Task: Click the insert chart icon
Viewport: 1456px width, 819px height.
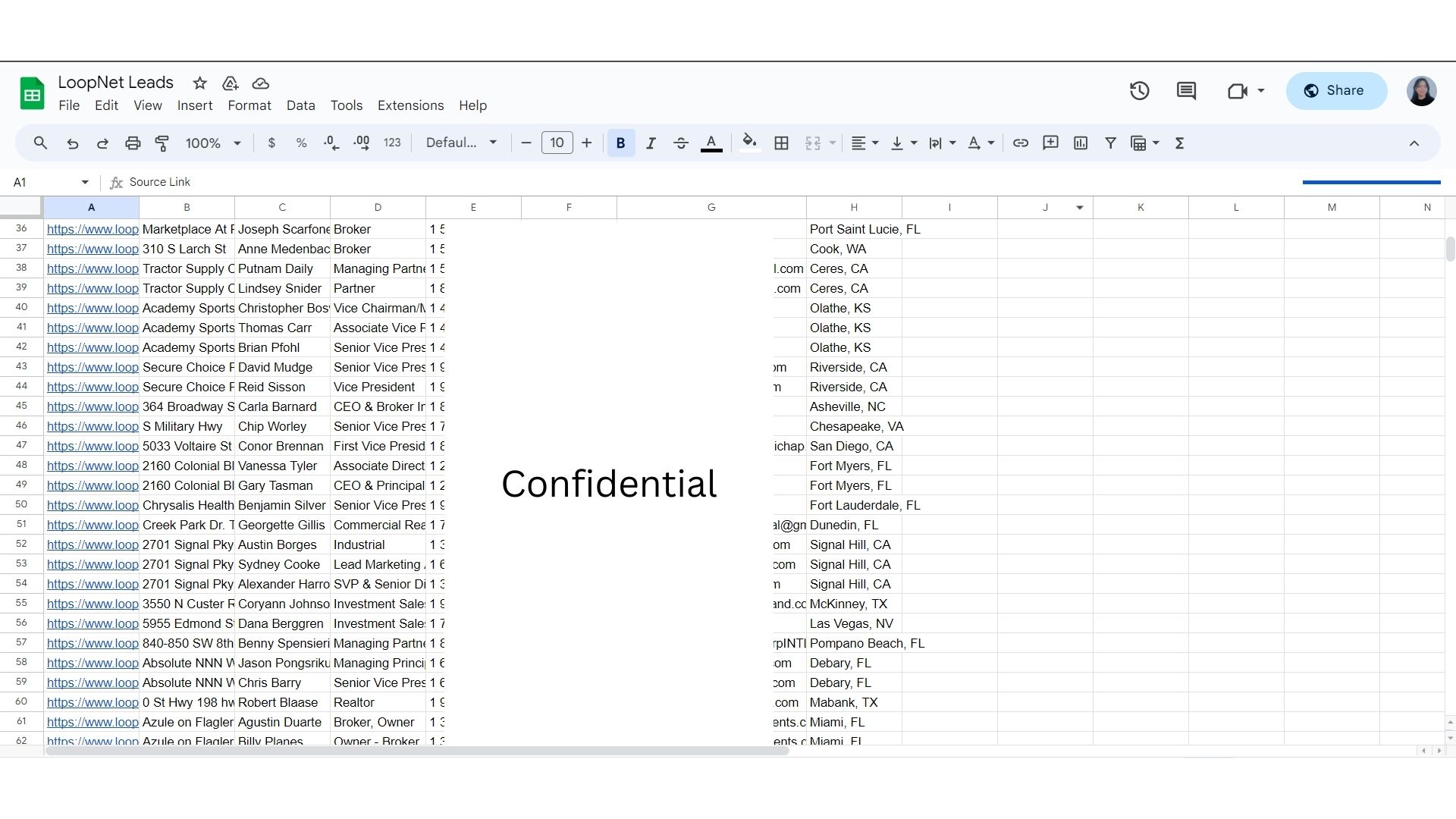Action: pos(1081,143)
